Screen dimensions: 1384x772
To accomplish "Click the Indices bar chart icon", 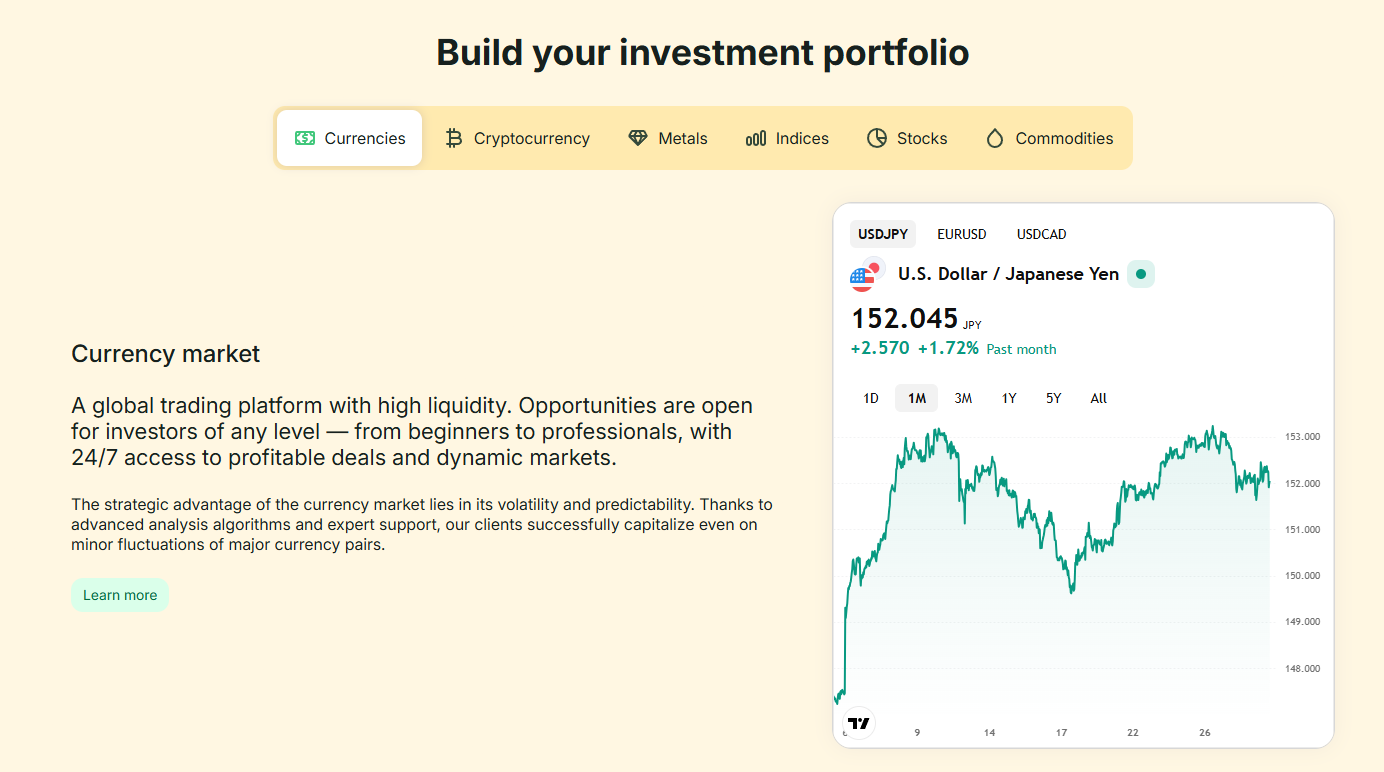I will [x=756, y=138].
